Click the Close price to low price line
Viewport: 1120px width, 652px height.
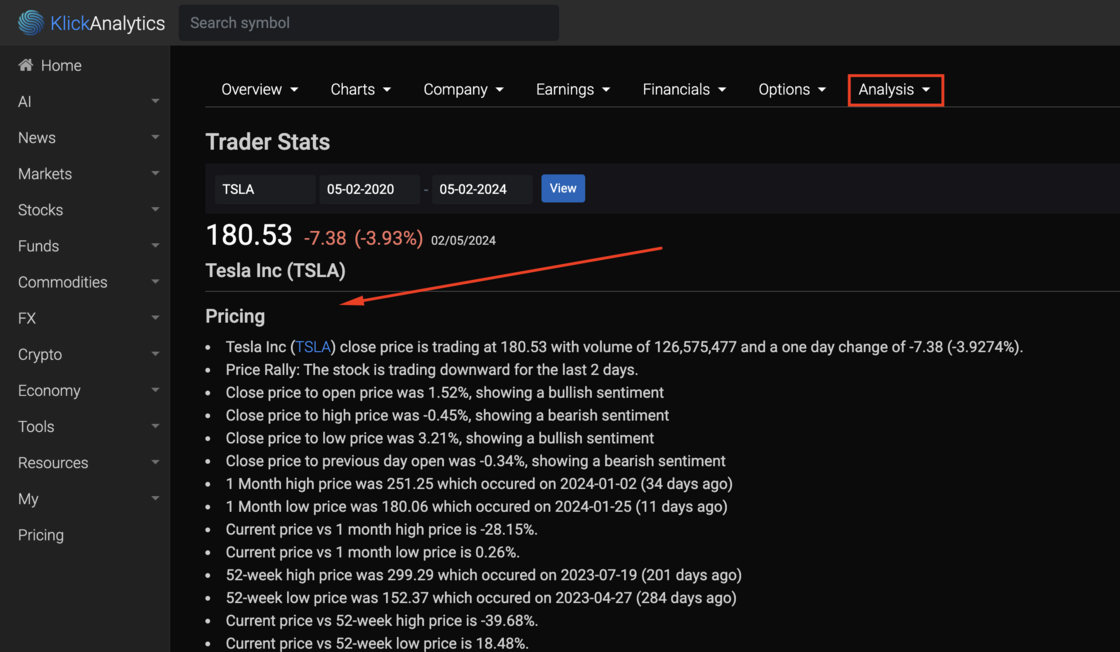439,438
